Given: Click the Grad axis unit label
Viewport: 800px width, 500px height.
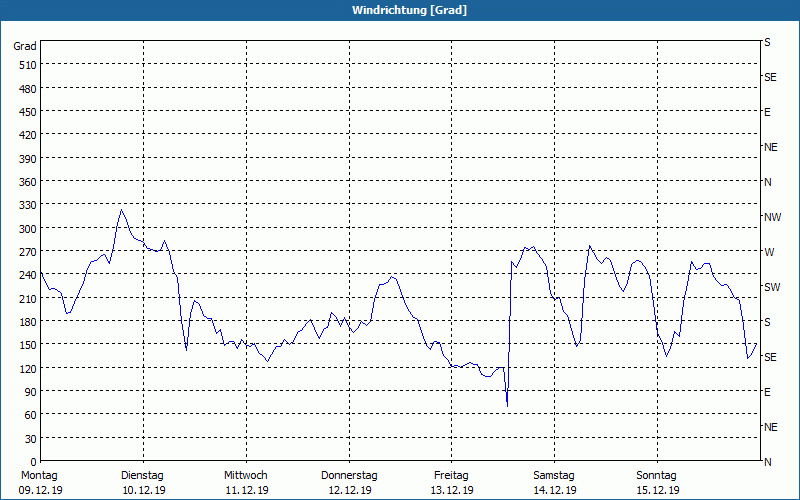Looking at the screenshot, I should click(25, 46).
